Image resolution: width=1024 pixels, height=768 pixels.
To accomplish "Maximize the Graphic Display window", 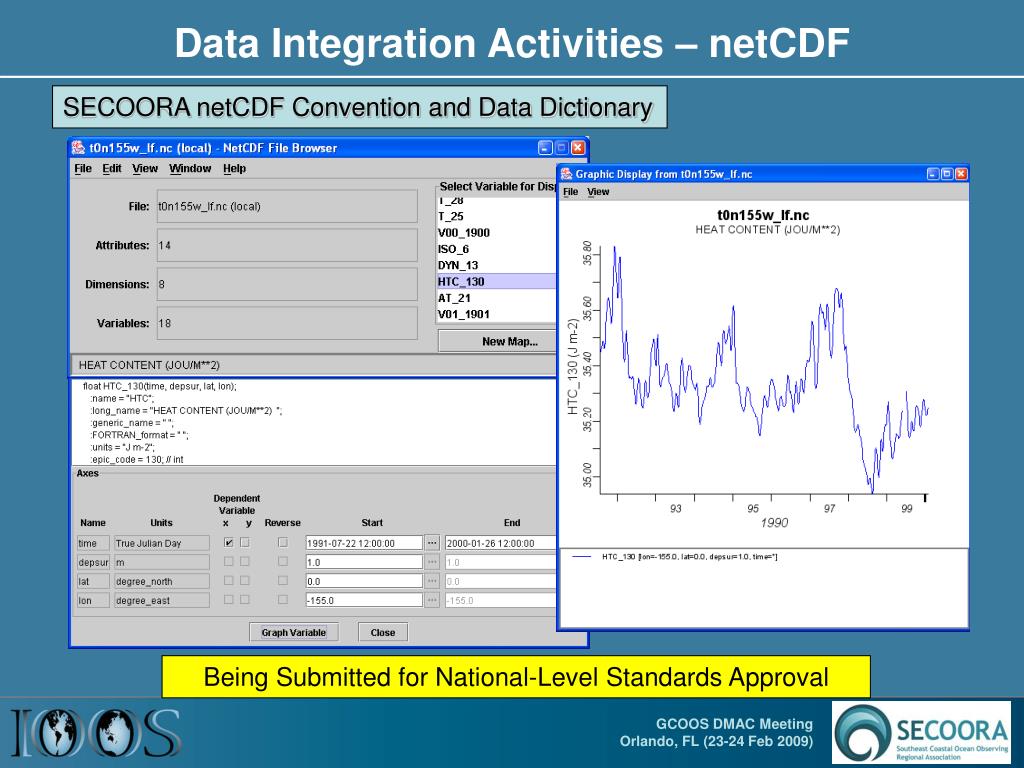I will pyautogui.click(x=947, y=174).
